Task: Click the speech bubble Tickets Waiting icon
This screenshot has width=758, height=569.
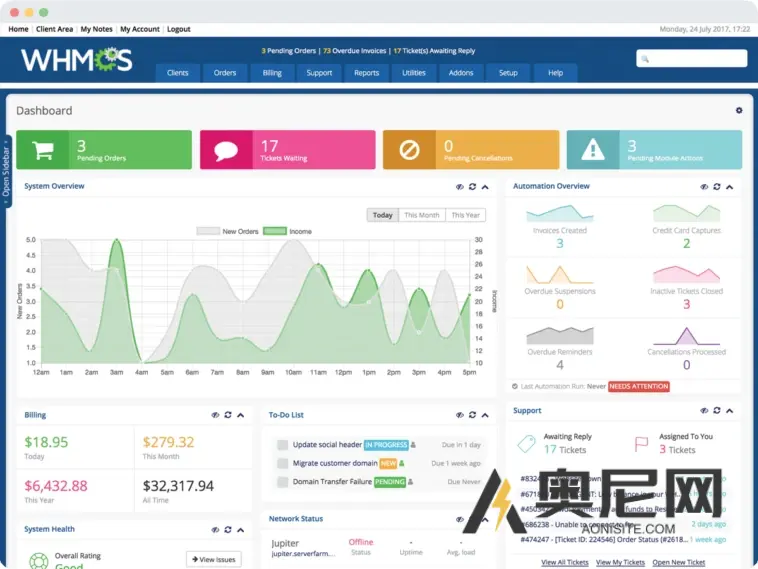Action: tap(226, 150)
